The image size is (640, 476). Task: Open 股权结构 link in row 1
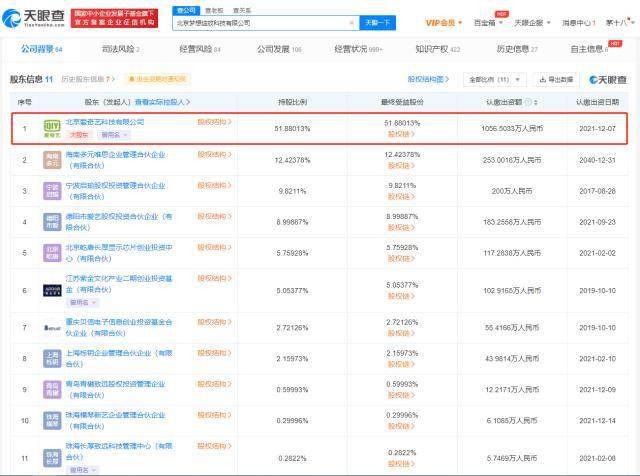tap(214, 122)
